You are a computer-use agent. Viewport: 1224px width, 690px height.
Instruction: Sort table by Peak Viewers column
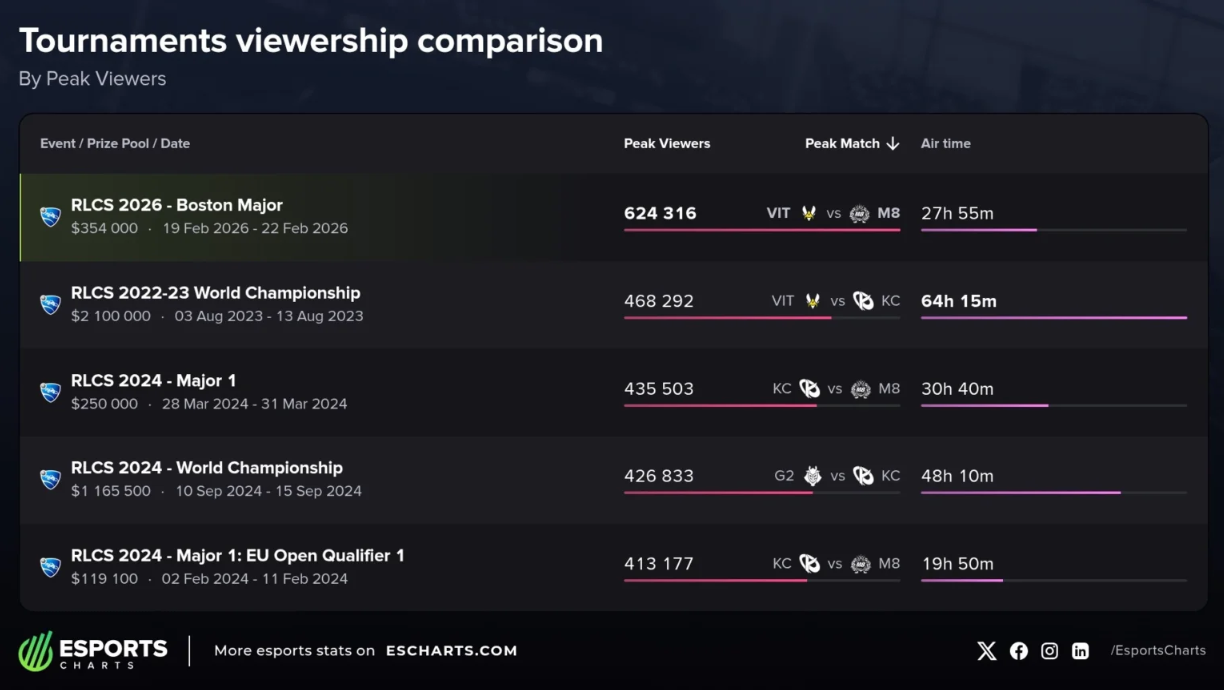666,144
